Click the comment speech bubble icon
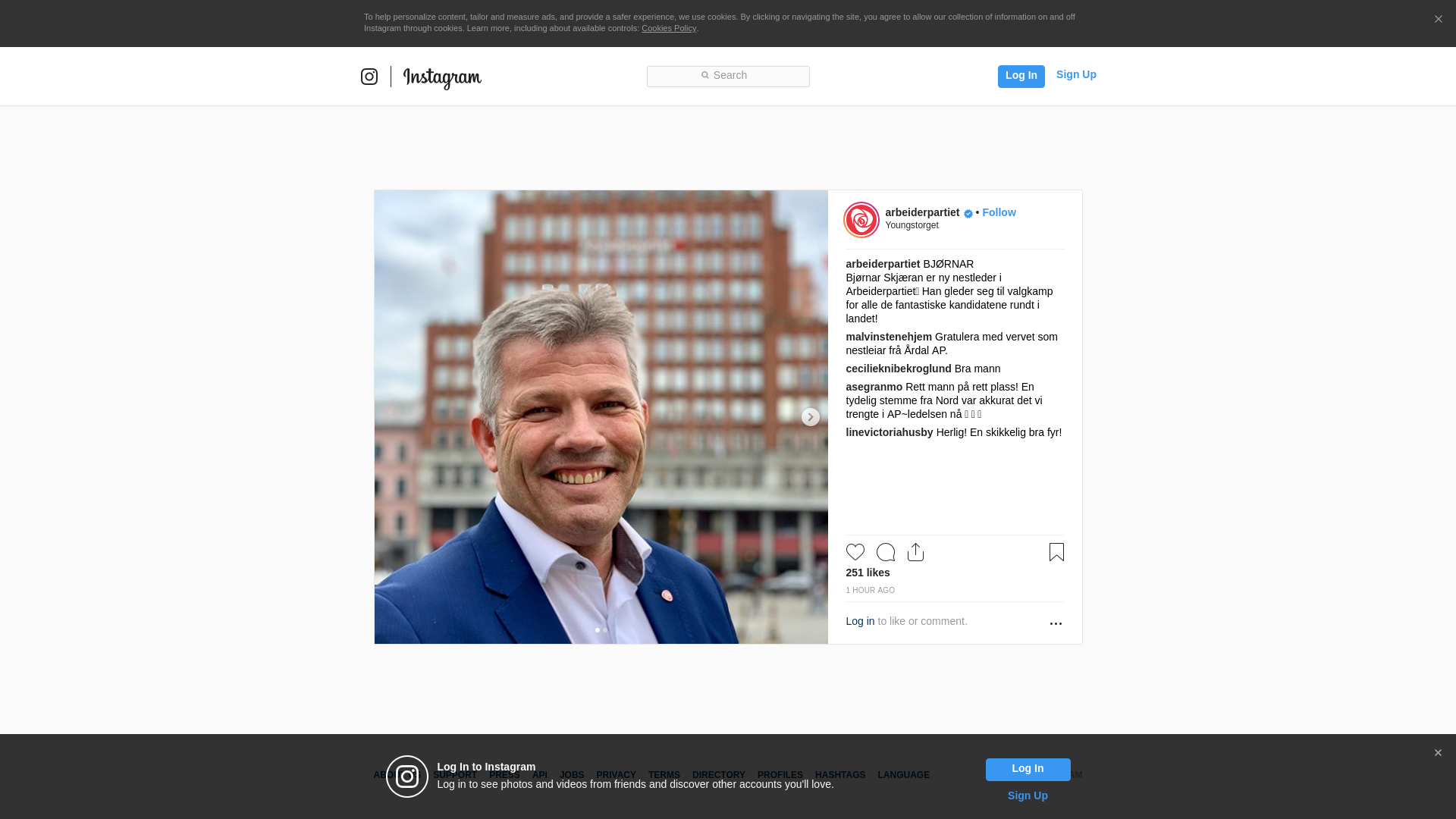 (886, 552)
